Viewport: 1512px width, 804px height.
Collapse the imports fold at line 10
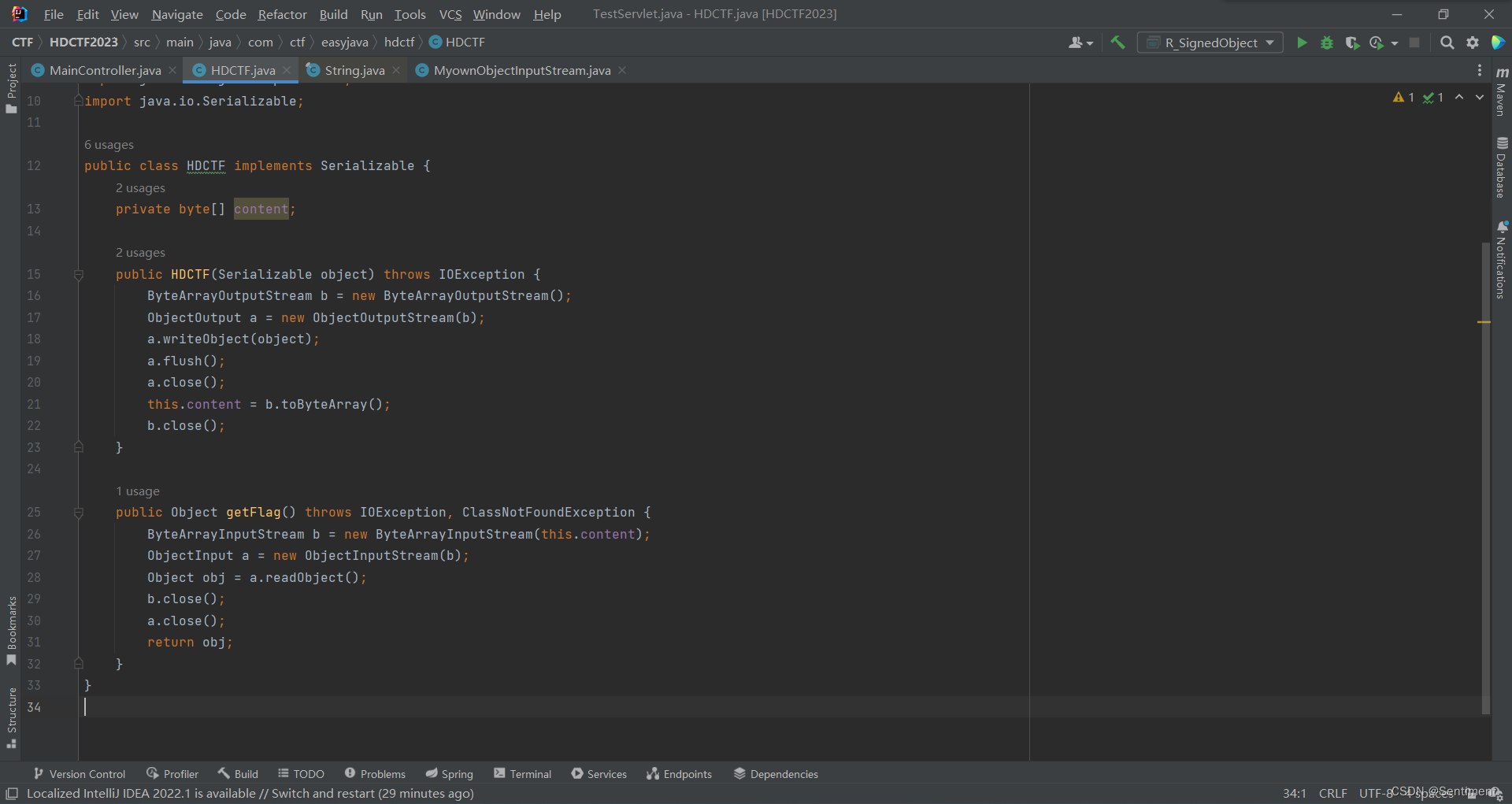pos(79,101)
